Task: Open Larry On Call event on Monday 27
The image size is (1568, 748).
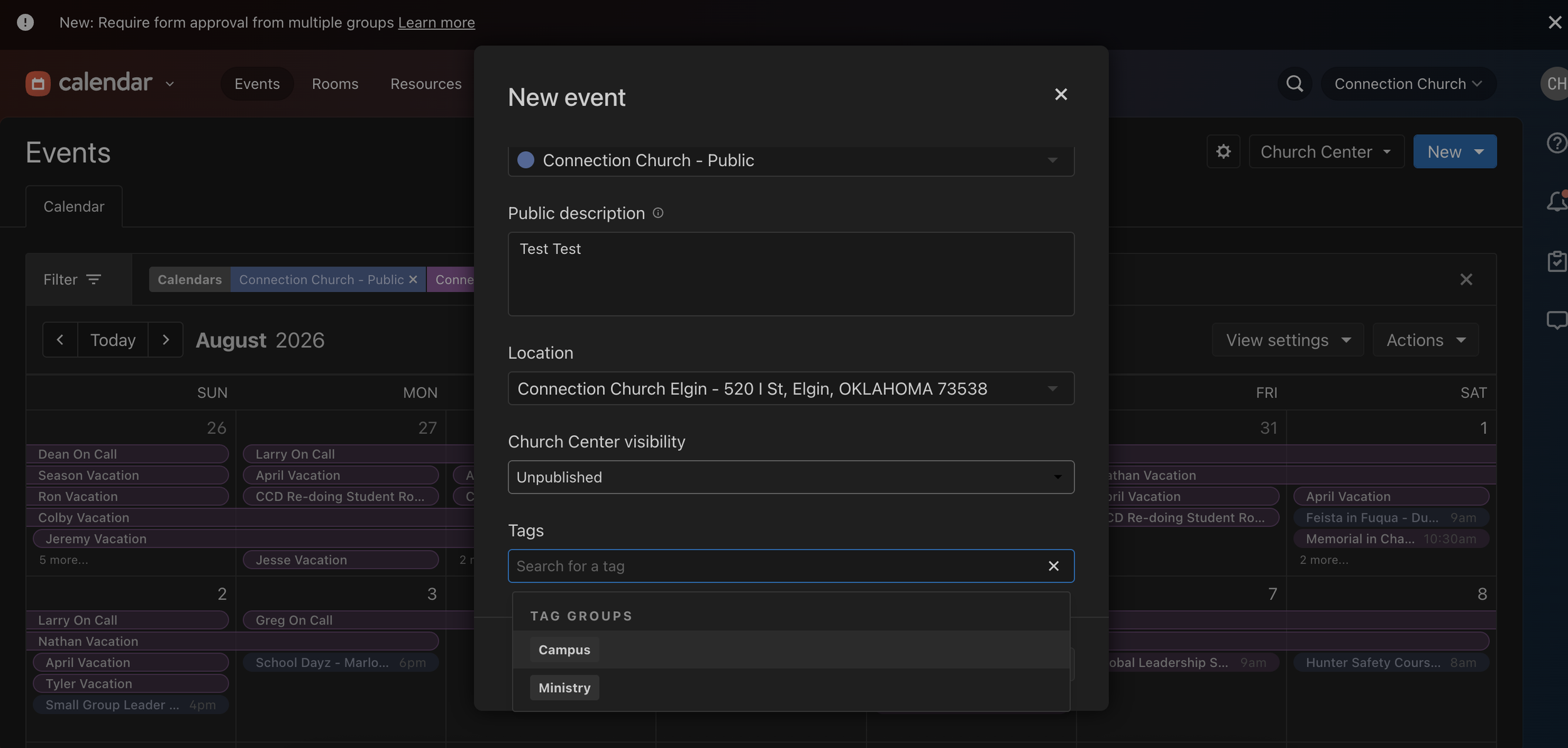Action: 359,454
